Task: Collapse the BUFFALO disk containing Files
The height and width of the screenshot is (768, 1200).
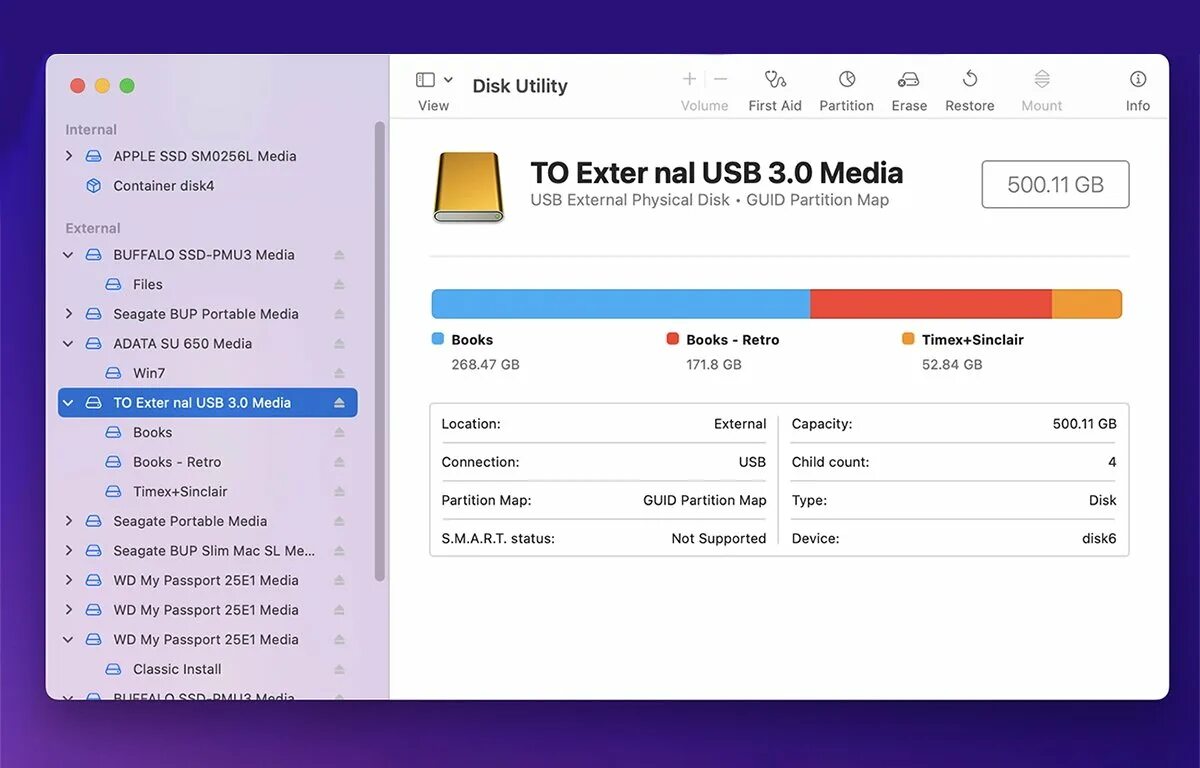Action: [68, 255]
